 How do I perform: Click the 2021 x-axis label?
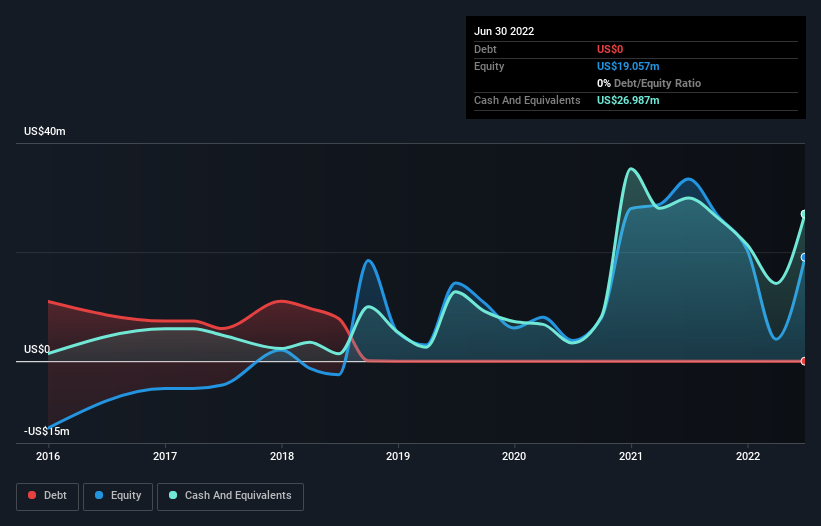631,456
